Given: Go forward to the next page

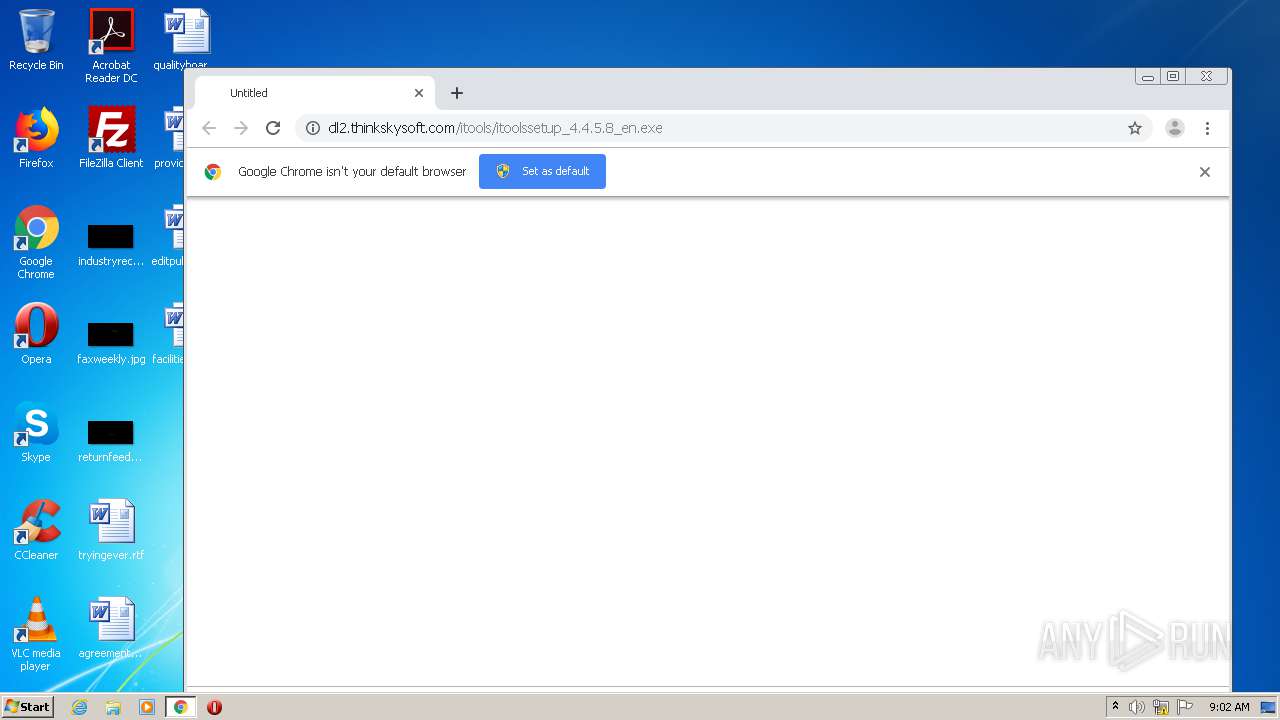Looking at the screenshot, I should tap(241, 128).
